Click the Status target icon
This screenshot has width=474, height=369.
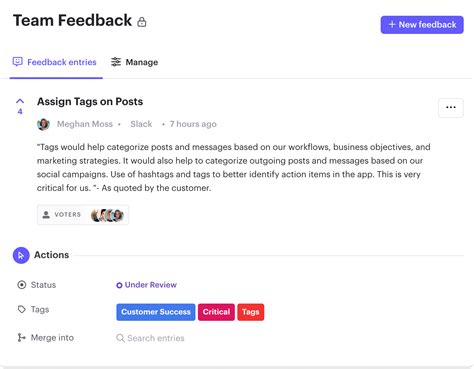point(22,285)
